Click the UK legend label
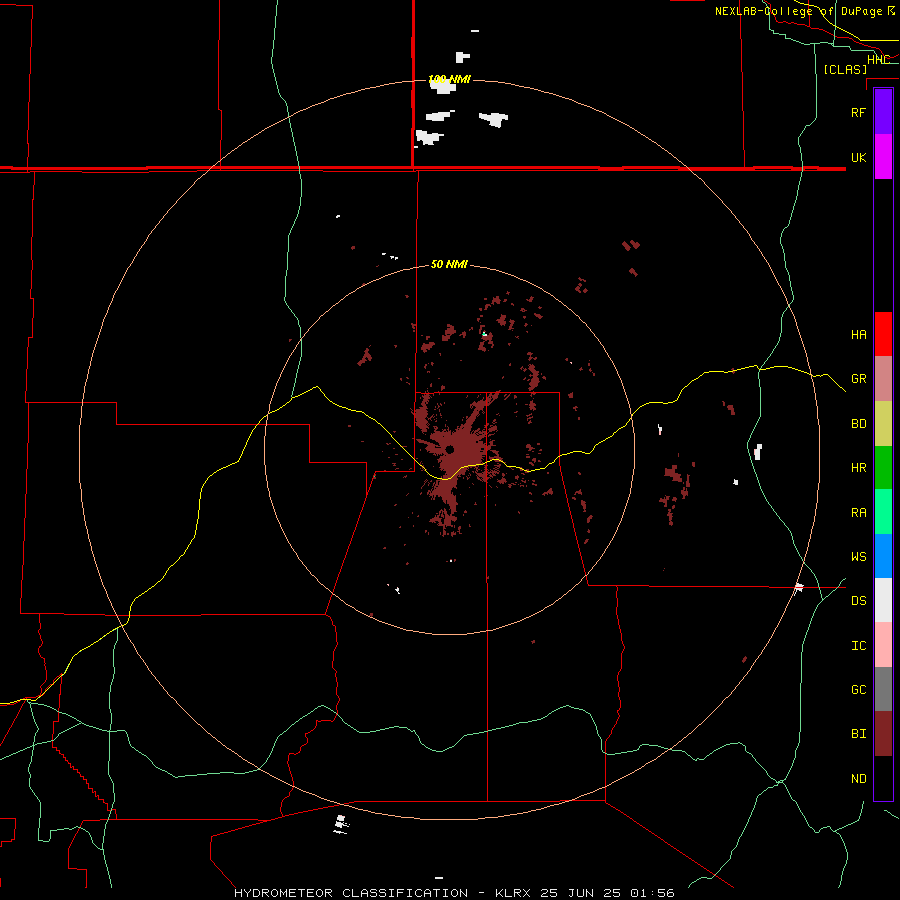This screenshot has width=900, height=900. (858, 157)
